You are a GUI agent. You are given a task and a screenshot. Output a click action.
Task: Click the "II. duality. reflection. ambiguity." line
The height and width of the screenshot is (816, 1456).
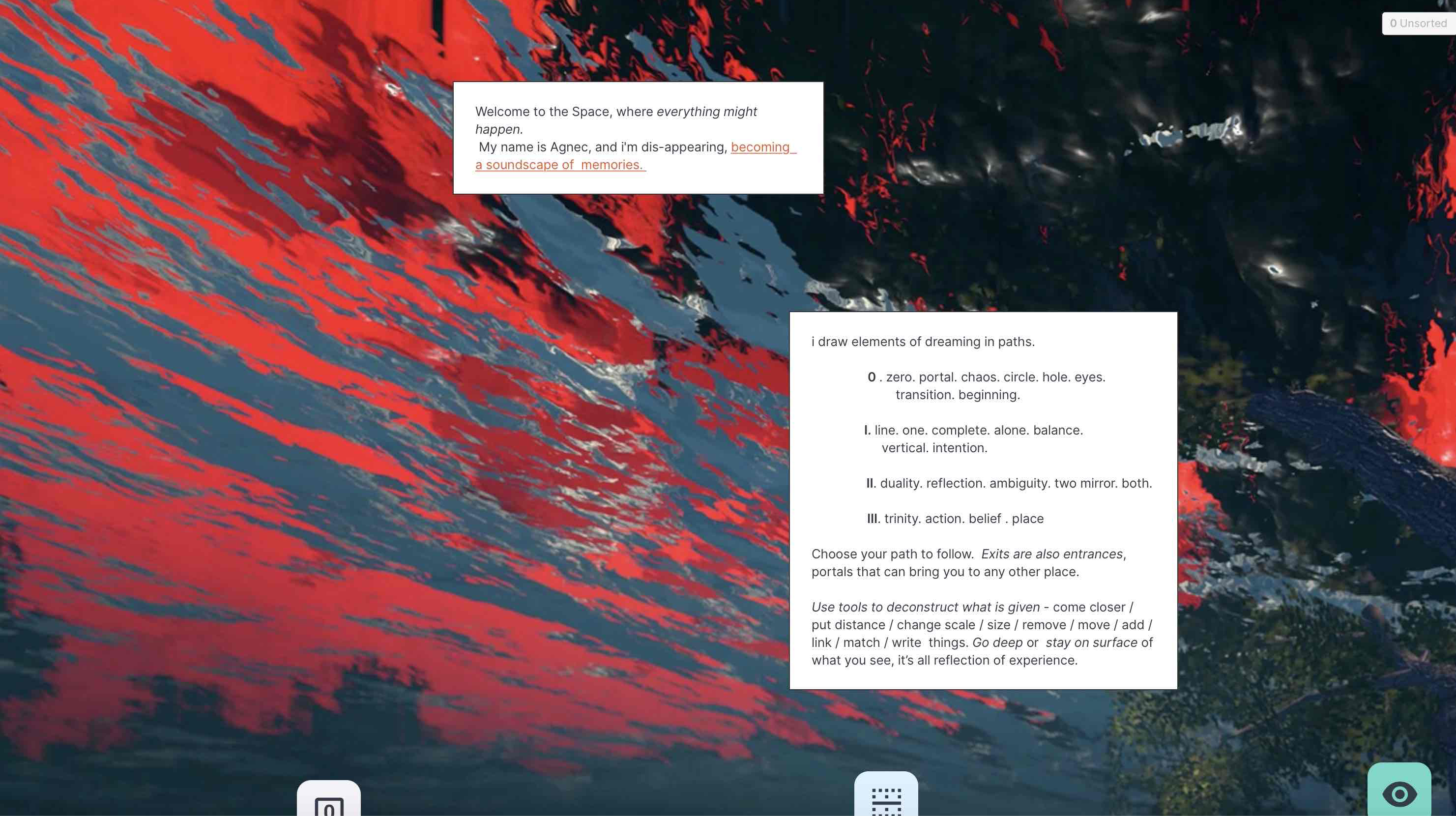click(1009, 483)
